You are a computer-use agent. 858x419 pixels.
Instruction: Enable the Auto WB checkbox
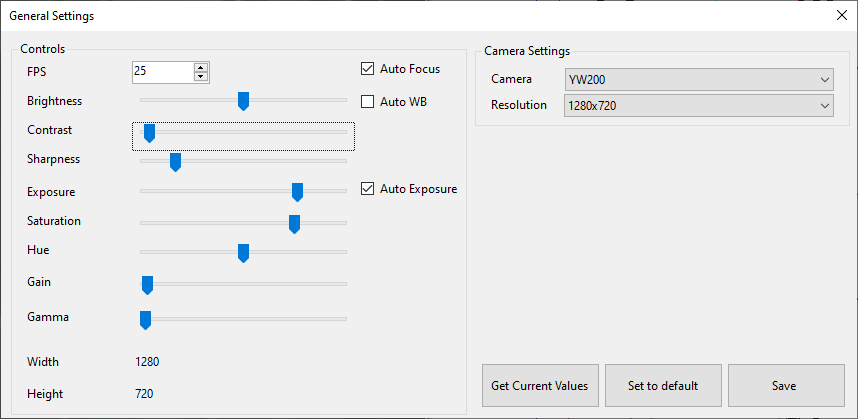[367, 102]
